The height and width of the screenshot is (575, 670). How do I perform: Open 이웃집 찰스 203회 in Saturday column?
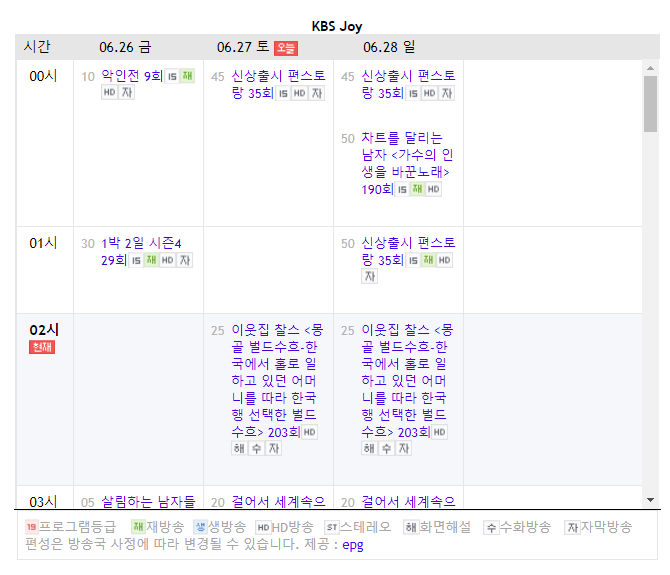coord(277,381)
